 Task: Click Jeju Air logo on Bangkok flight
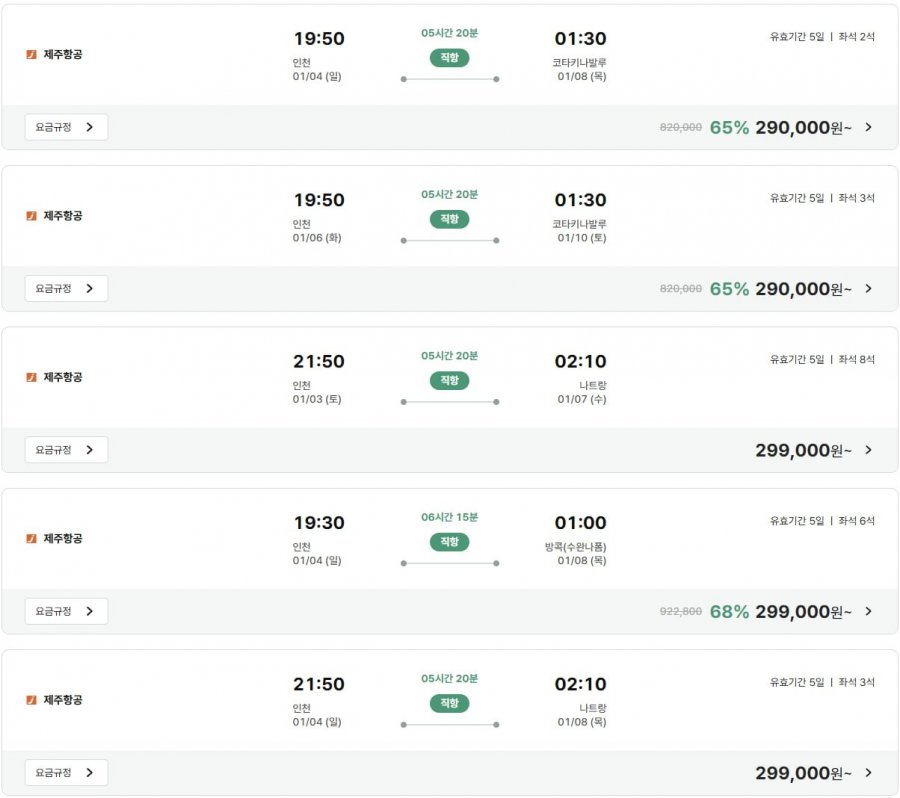[x=31, y=539]
